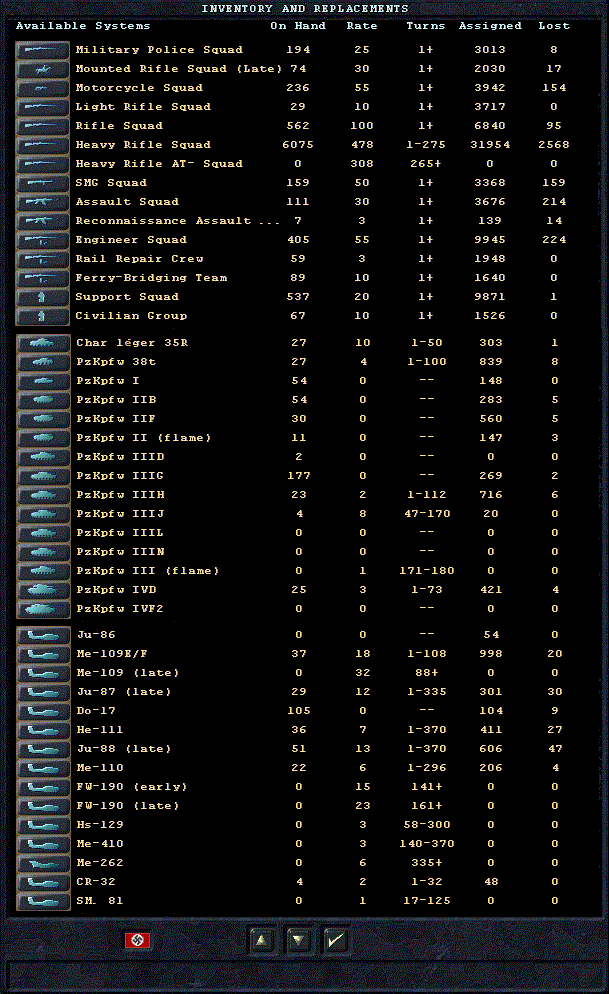This screenshot has width=609, height=994.
Task: Click the Turns column header
Action: click(426, 26)
